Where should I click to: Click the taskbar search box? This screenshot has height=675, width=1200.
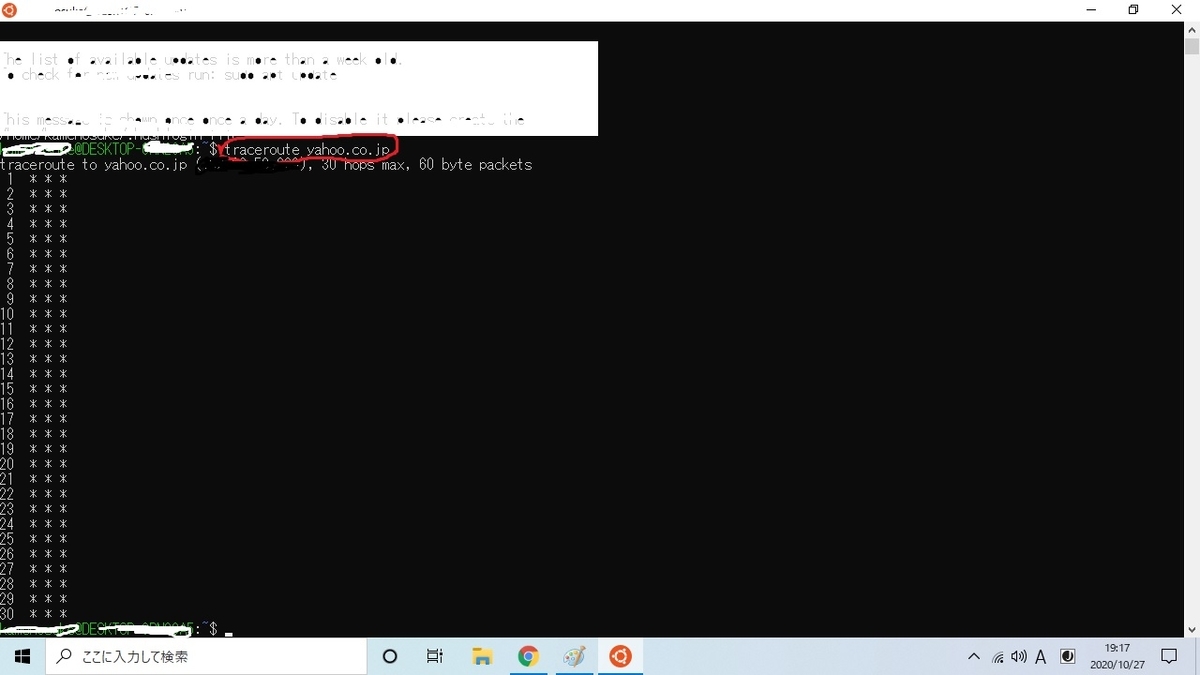(206, 657)
